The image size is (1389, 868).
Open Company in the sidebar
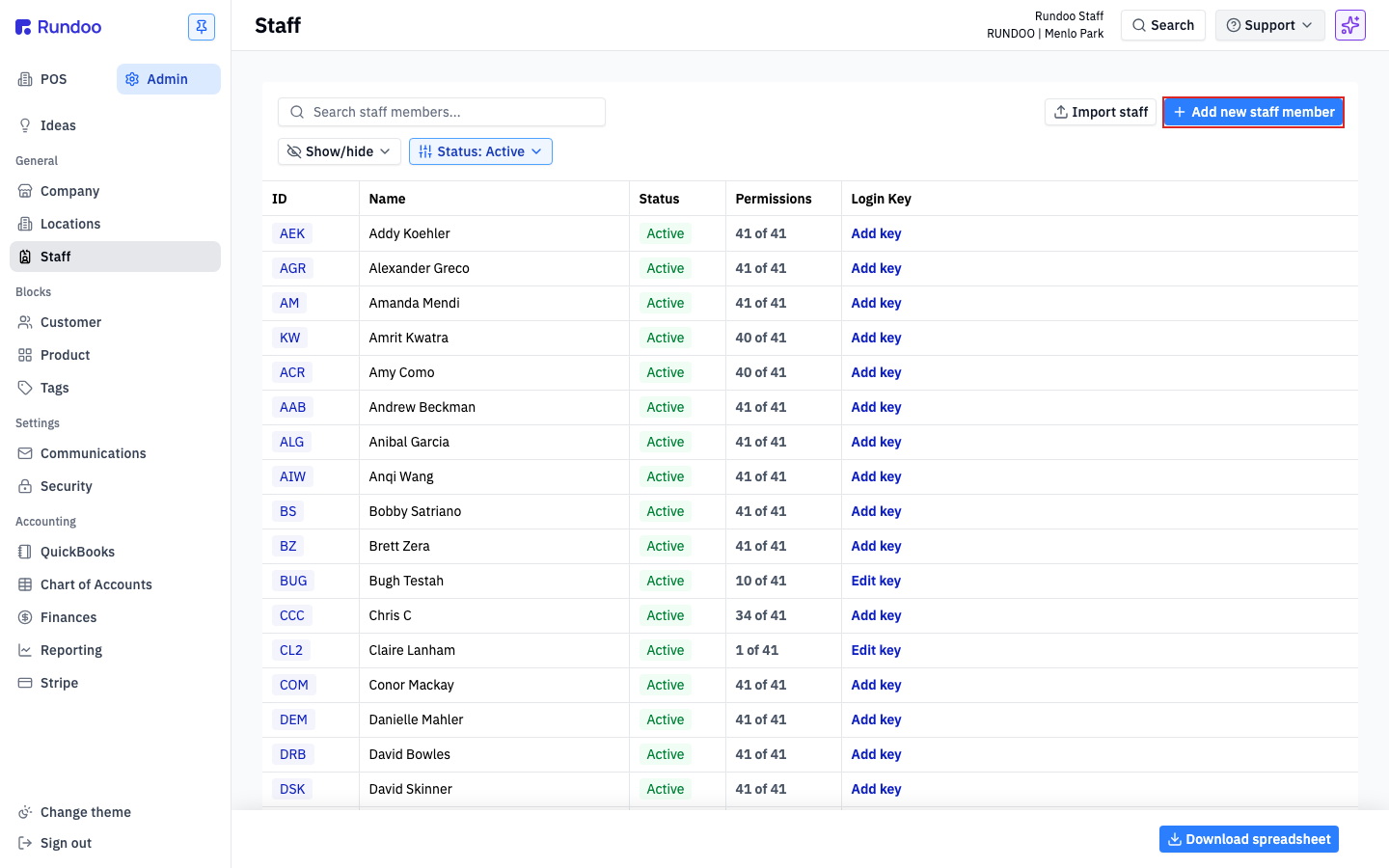[115, 191]
